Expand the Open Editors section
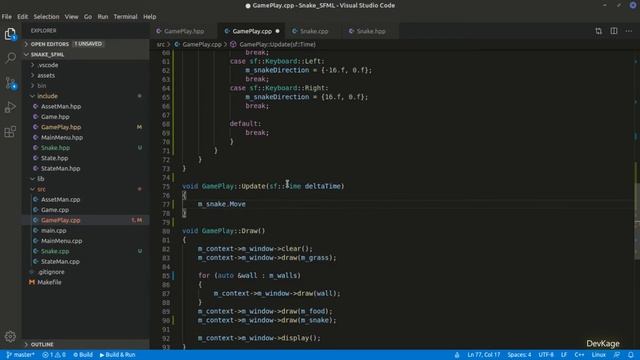Viewport: 640px width, 360px height. (86, 44)
